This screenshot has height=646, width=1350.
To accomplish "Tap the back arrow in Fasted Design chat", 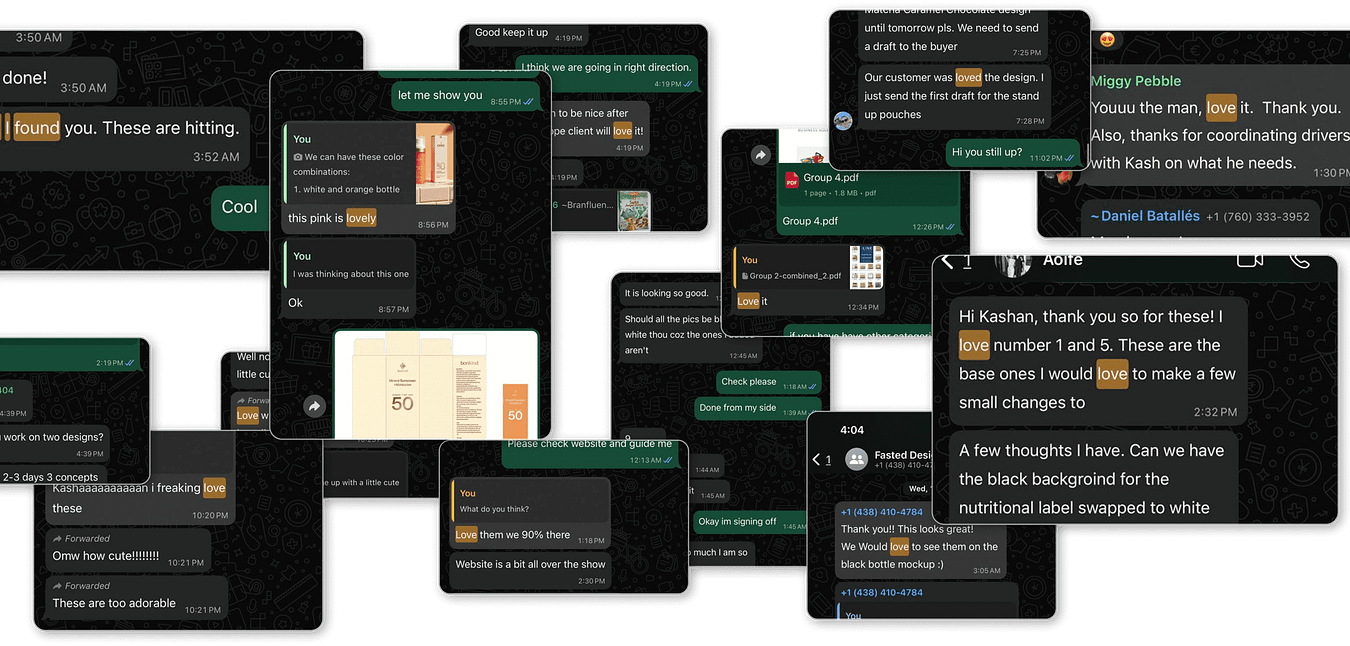I will [x=817, y=459].
